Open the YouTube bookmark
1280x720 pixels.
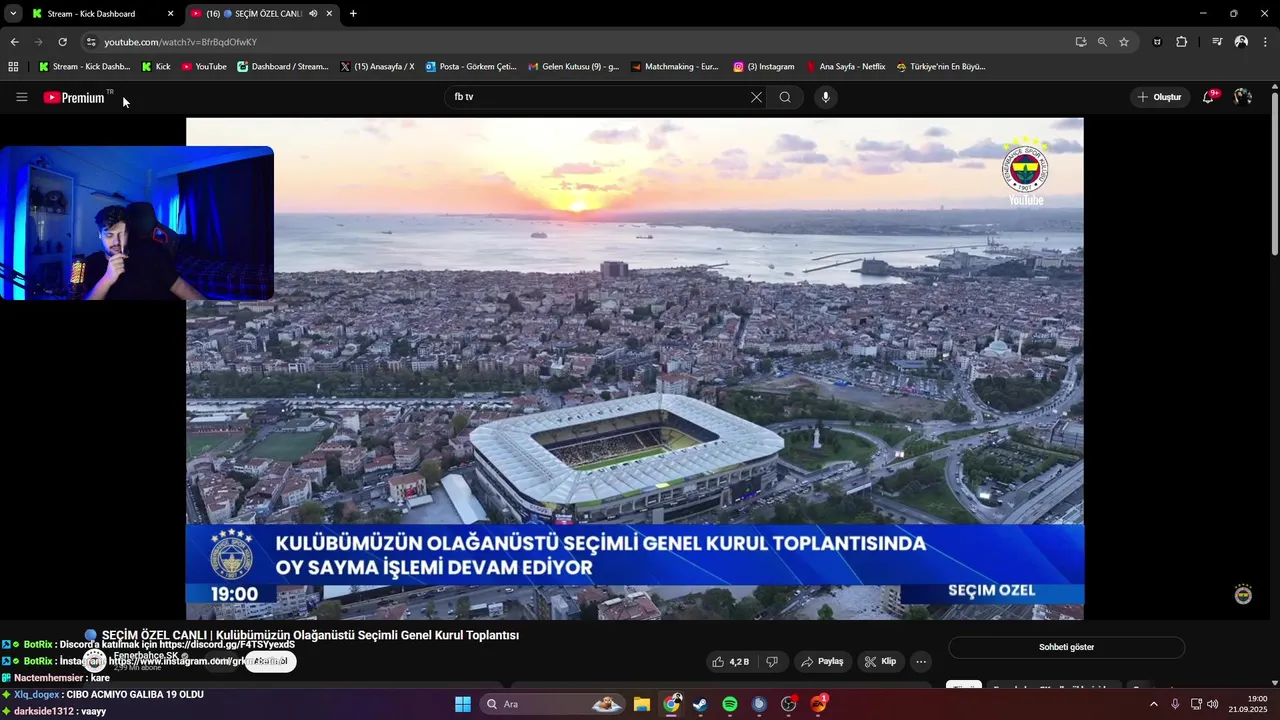point(204,67)
